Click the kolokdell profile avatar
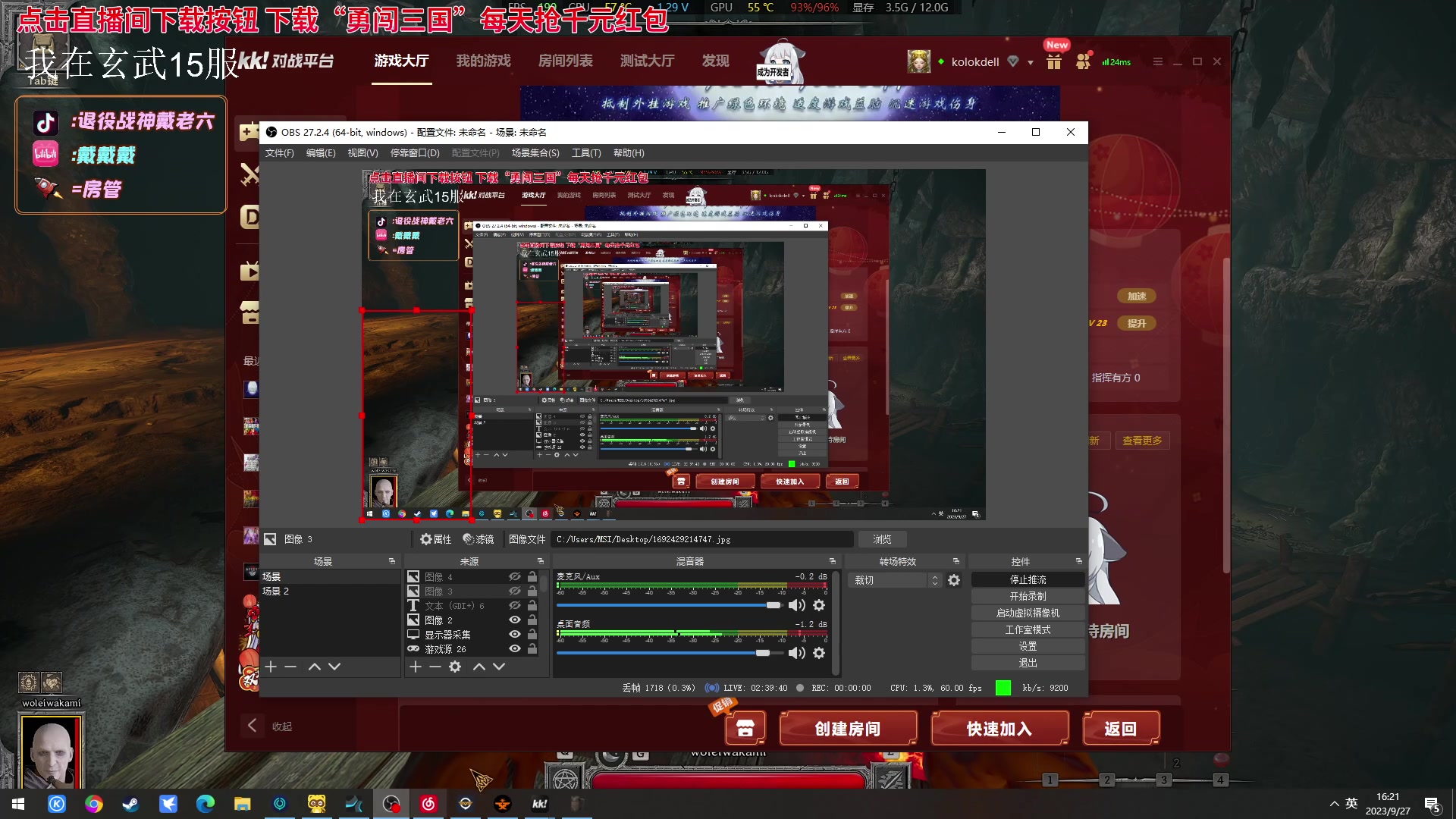This screenshot has height=819, width=1456. point(918,61)
